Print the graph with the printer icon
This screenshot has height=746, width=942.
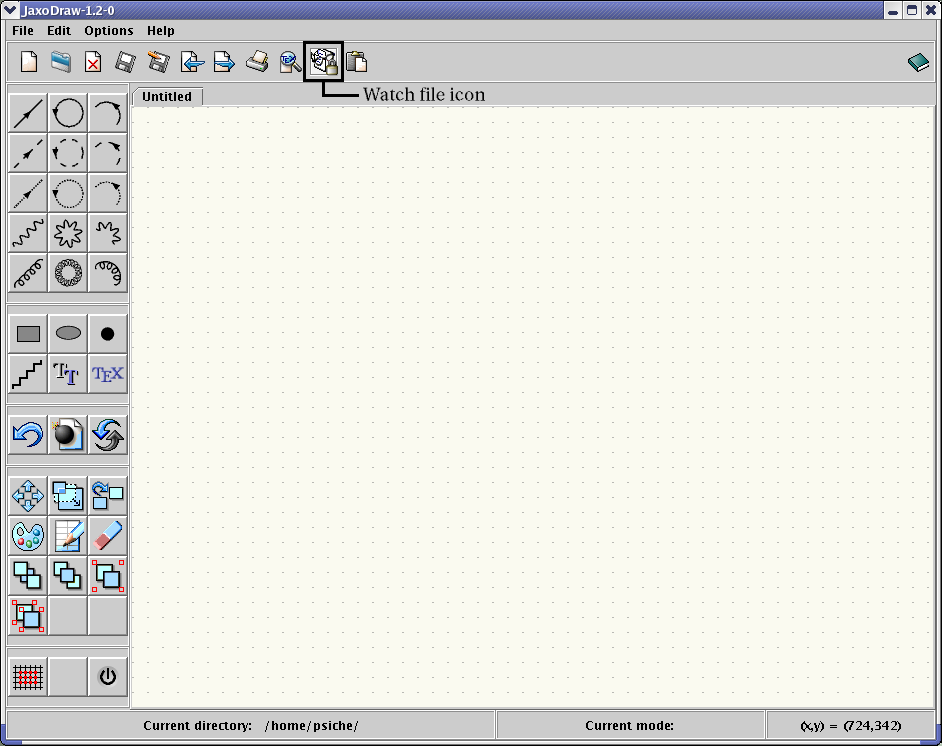257,62
